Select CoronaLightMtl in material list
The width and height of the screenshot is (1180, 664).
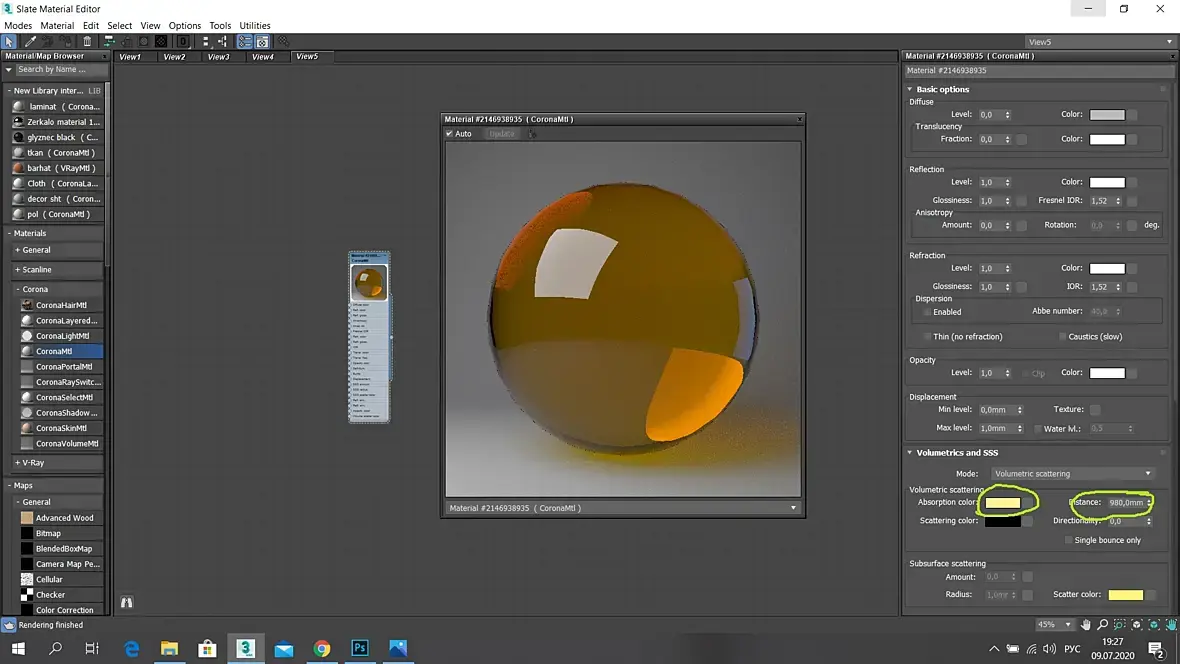pos(61,336)
